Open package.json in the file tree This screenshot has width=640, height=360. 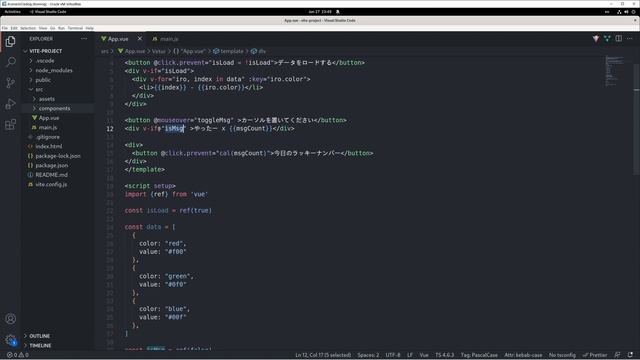pyautogui.click(x=51, y=165)
